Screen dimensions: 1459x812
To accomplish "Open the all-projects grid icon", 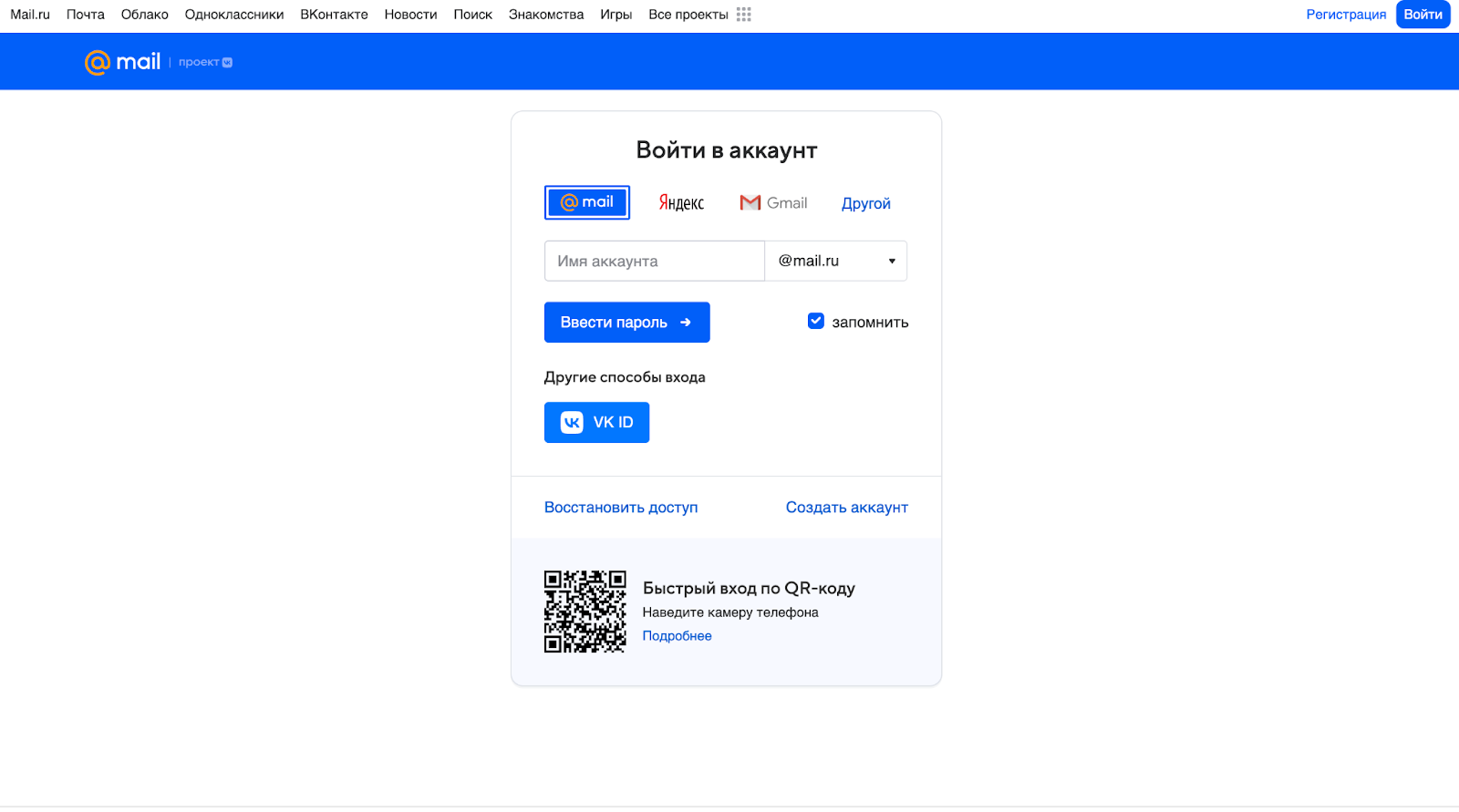I will pyautogui.click(x=744, y=15).
